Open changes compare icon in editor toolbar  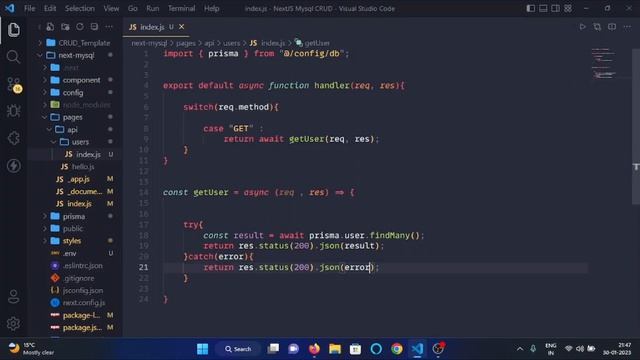click(597, 27)
